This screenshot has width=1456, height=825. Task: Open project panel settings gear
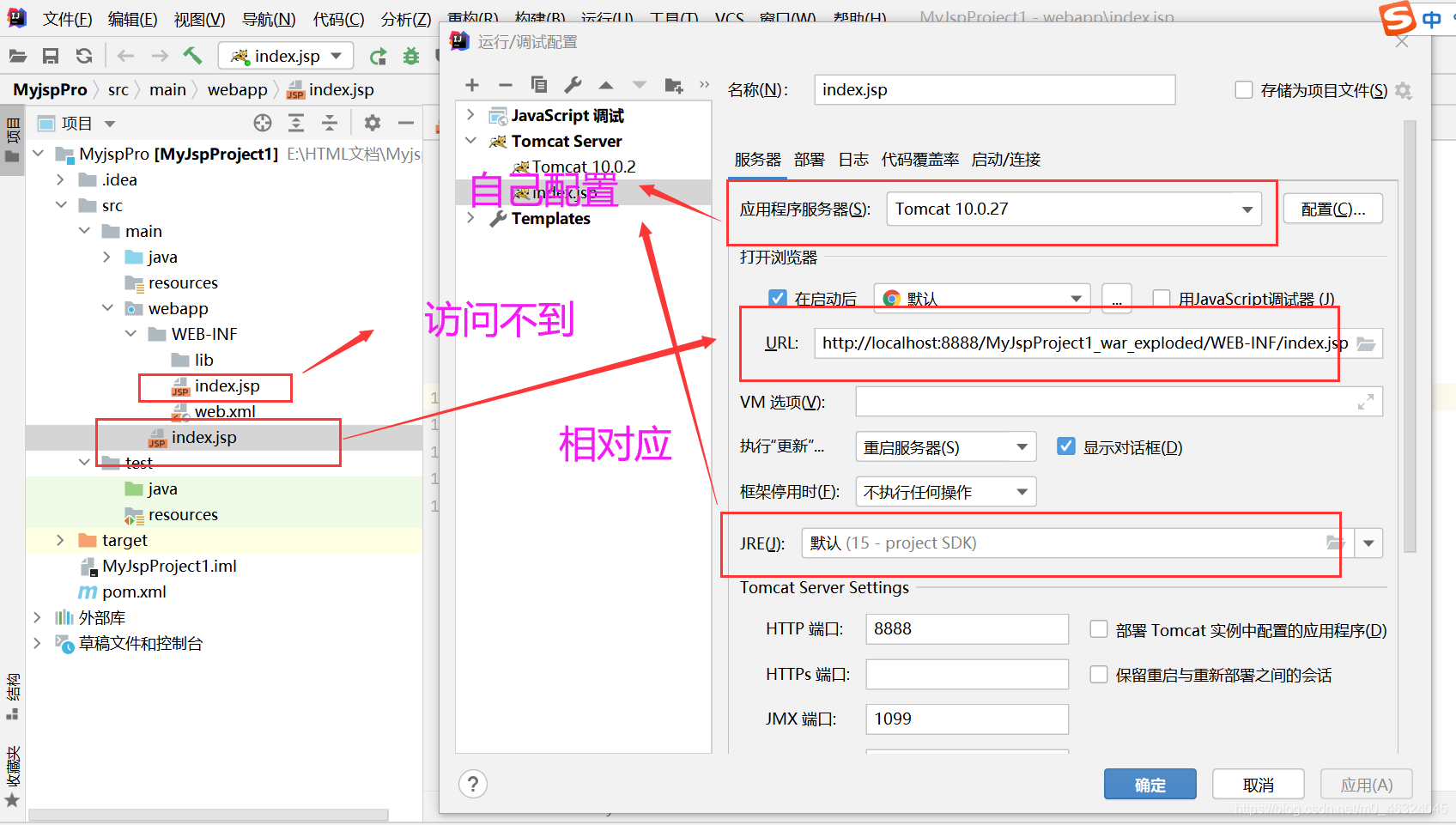coord(372,123)
